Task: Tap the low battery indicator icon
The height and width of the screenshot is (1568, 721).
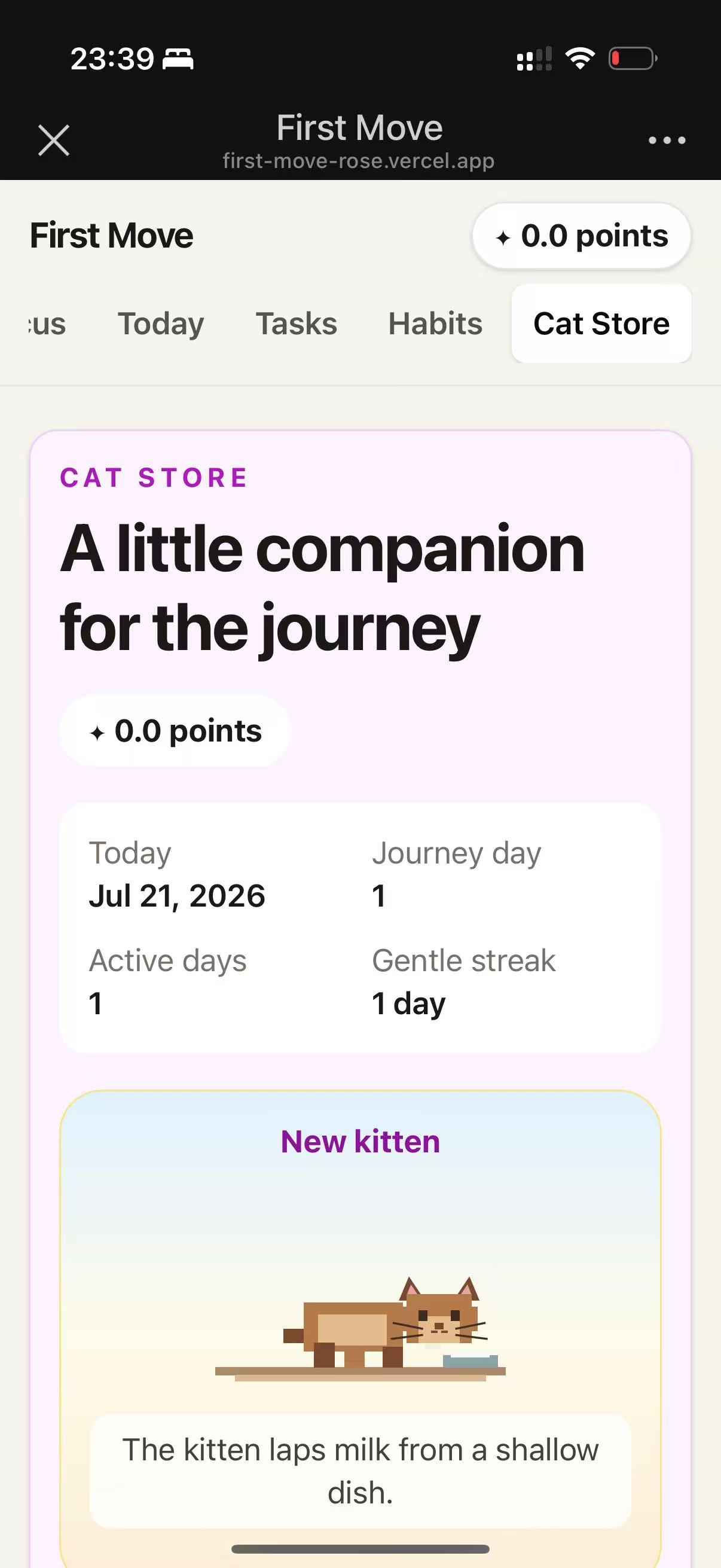Action: click(x=633, y=59)
